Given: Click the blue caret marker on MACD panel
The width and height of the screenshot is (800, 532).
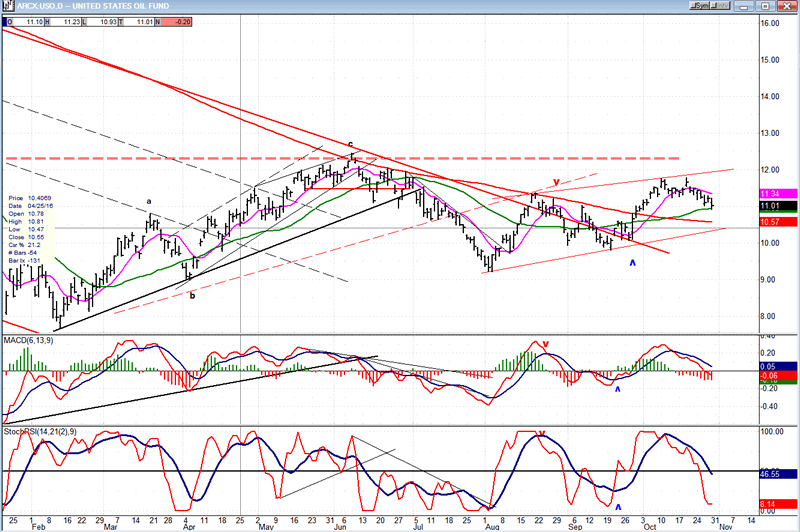Looking at the screenshot, I should 617,389.
